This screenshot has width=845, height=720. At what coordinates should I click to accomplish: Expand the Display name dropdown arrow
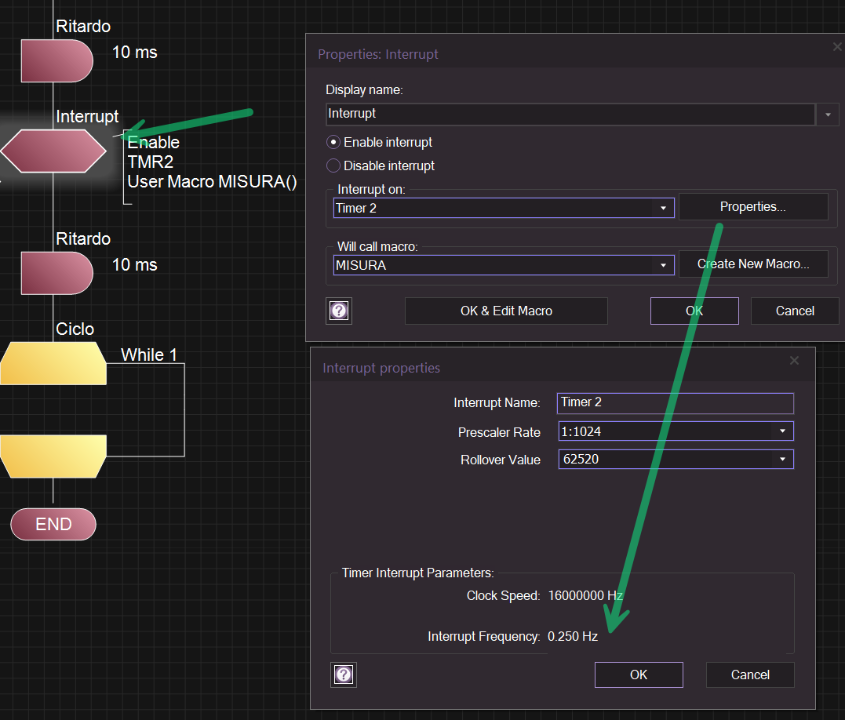tap(828, 115)
